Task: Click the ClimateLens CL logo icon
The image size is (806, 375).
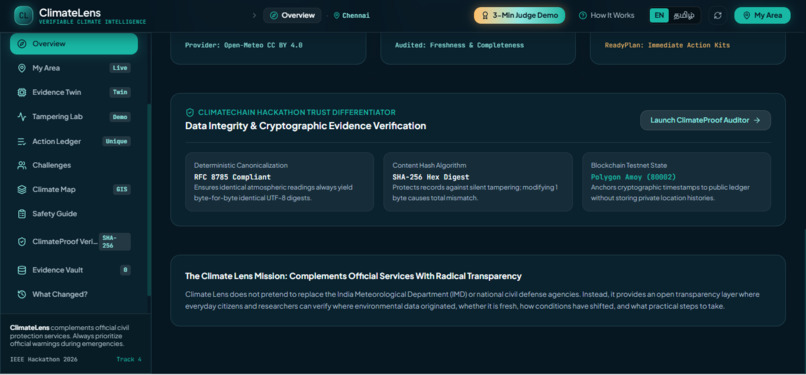Action: pyautogui.click(x=23, y=15)
